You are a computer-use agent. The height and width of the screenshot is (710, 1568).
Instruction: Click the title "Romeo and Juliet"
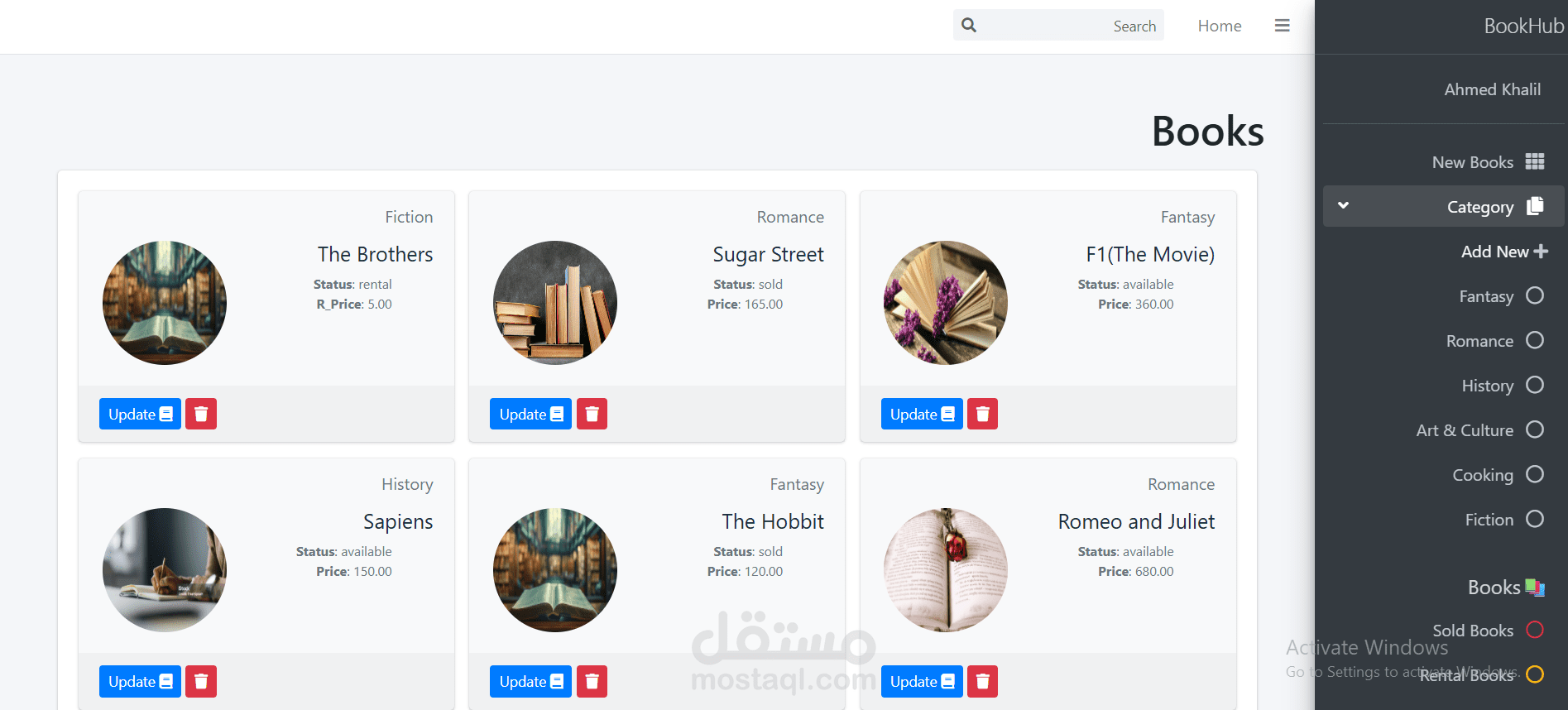click(x=1136, y=521)
